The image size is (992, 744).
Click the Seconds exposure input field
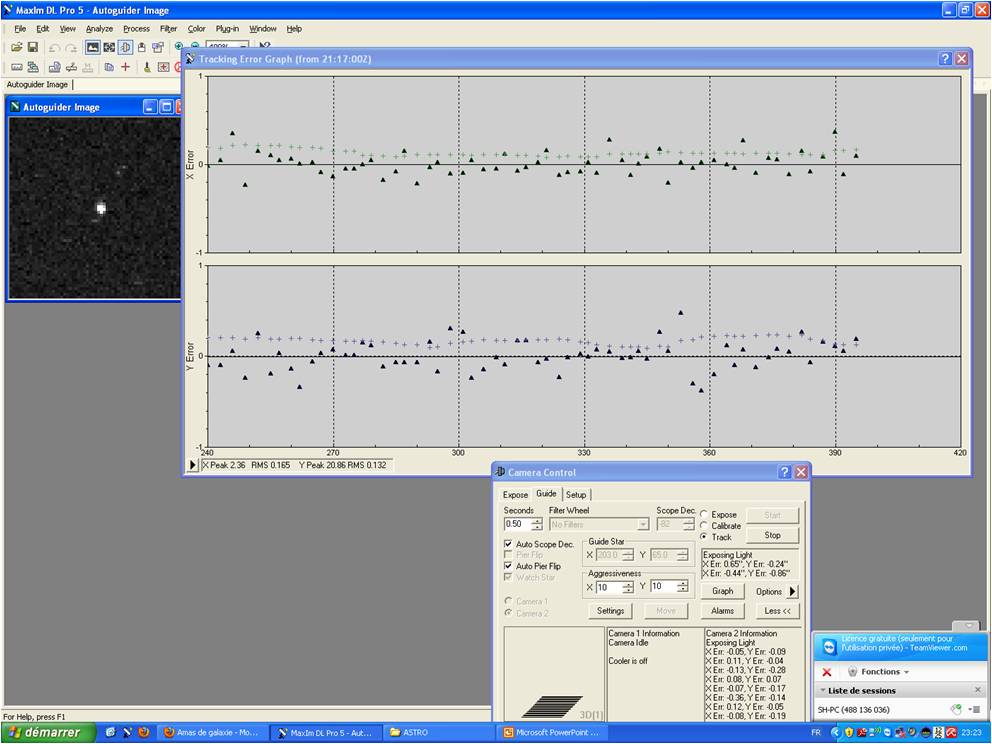coord(517,524)
